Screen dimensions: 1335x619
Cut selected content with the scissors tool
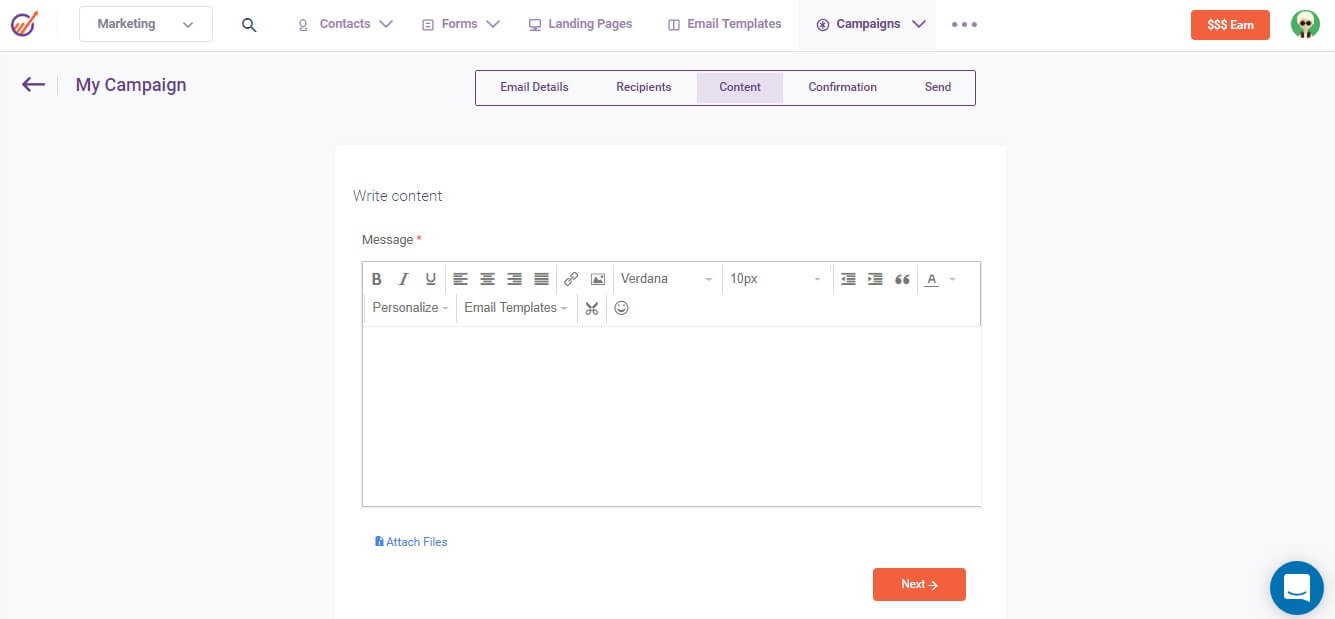coord(591,308)
